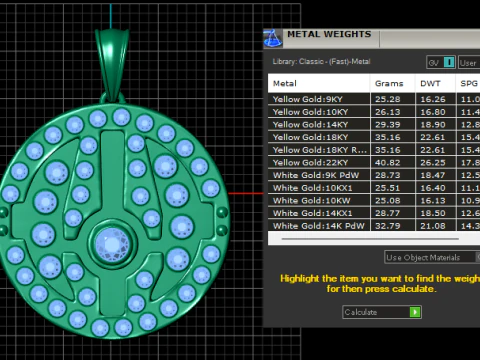Click the 21.08 DWT value
This screenshot has height=360, width=480.
433,226
